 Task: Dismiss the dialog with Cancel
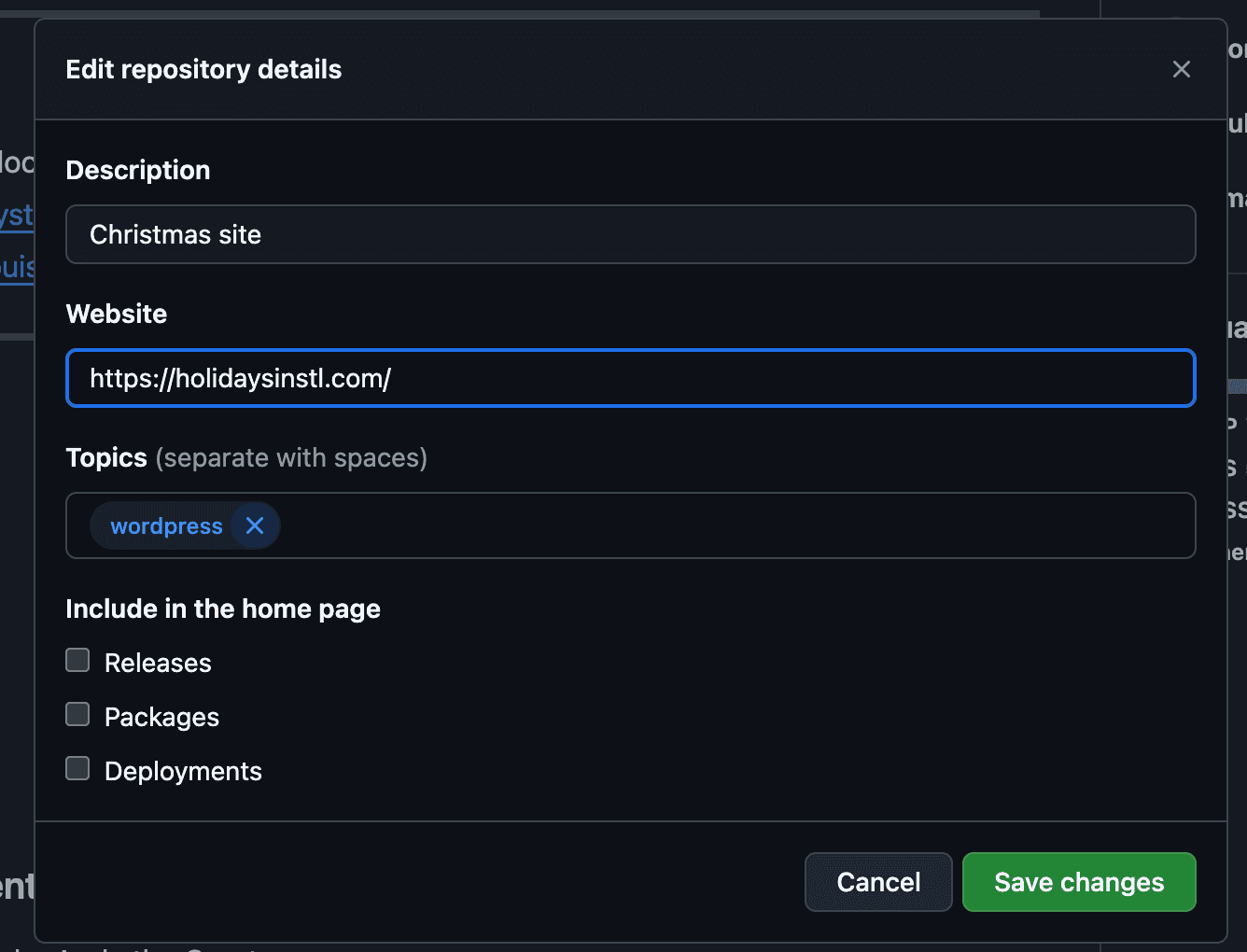(x=878, y=882)
